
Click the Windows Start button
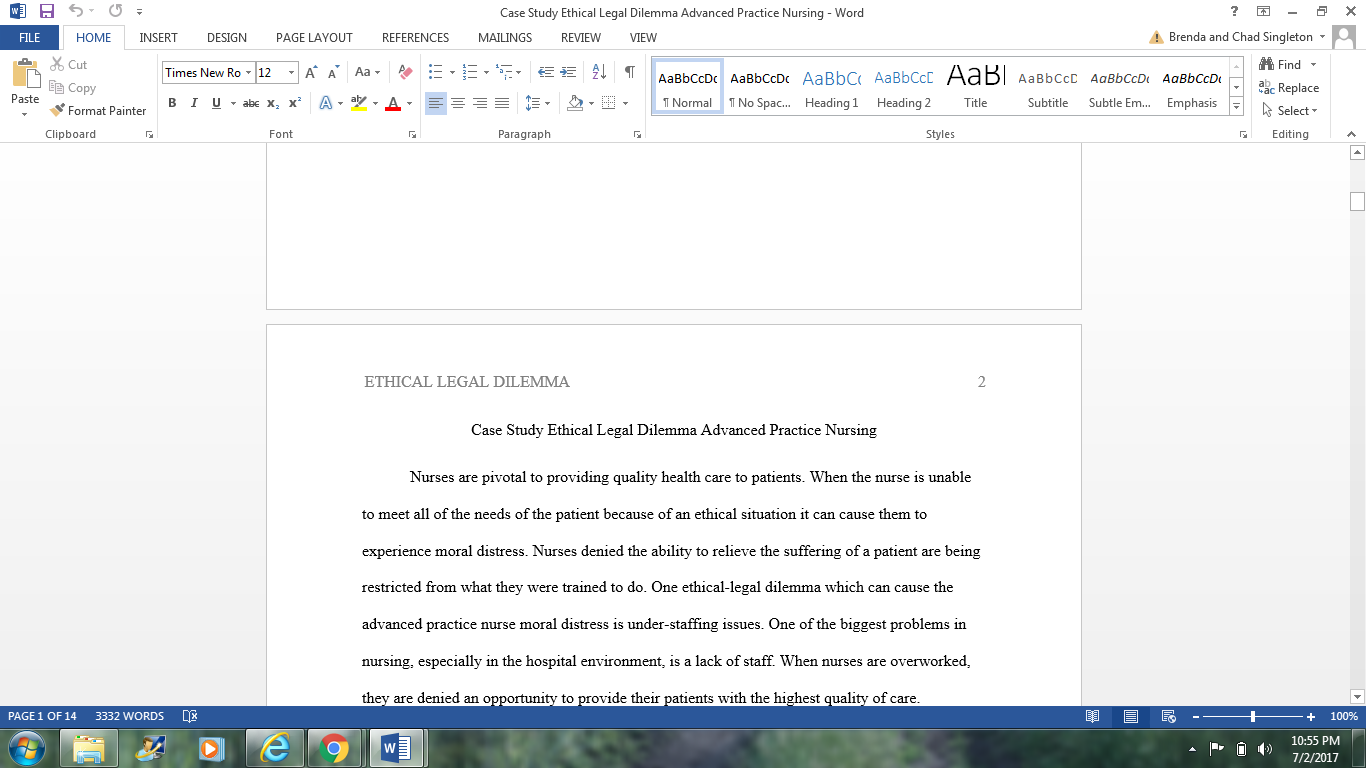26,748
